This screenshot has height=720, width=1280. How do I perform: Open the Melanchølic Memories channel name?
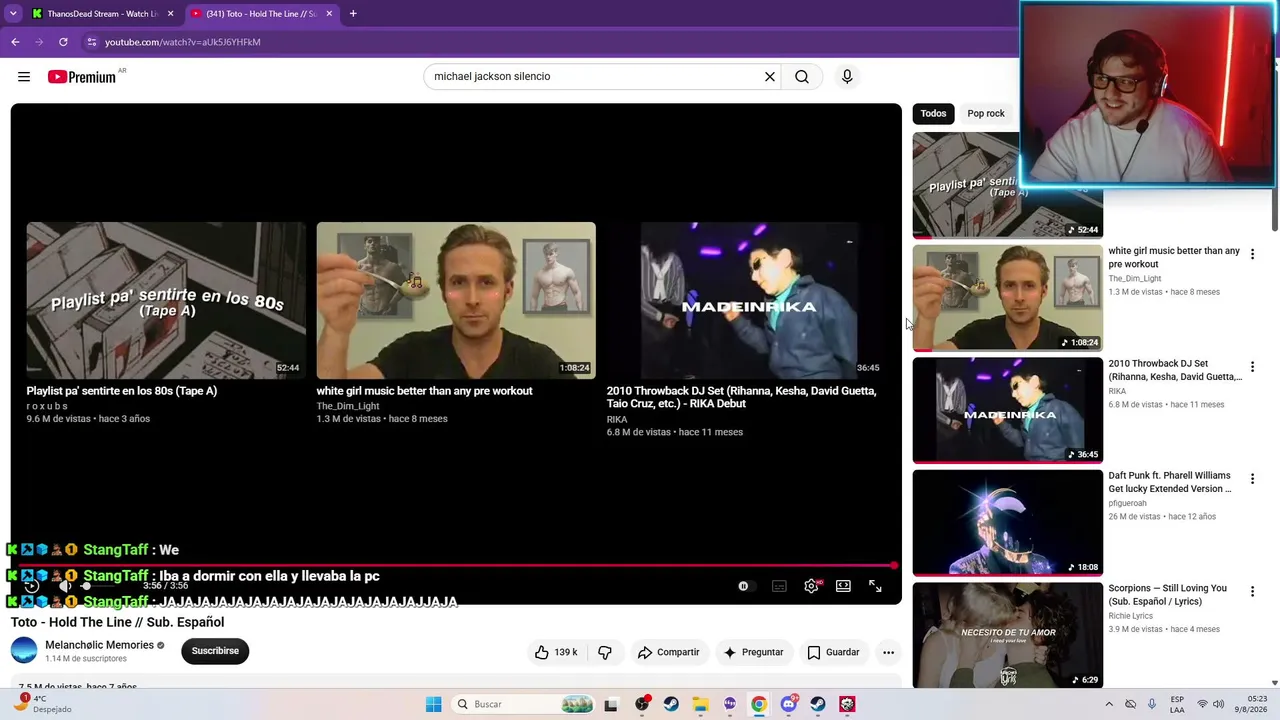[100, 645]
